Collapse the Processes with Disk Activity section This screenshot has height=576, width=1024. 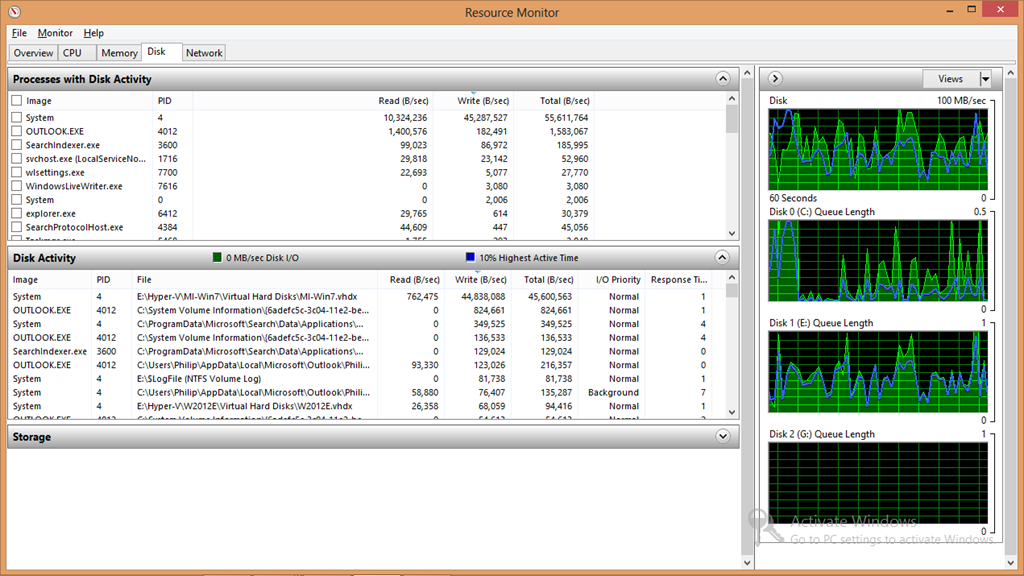click(722, 79)
